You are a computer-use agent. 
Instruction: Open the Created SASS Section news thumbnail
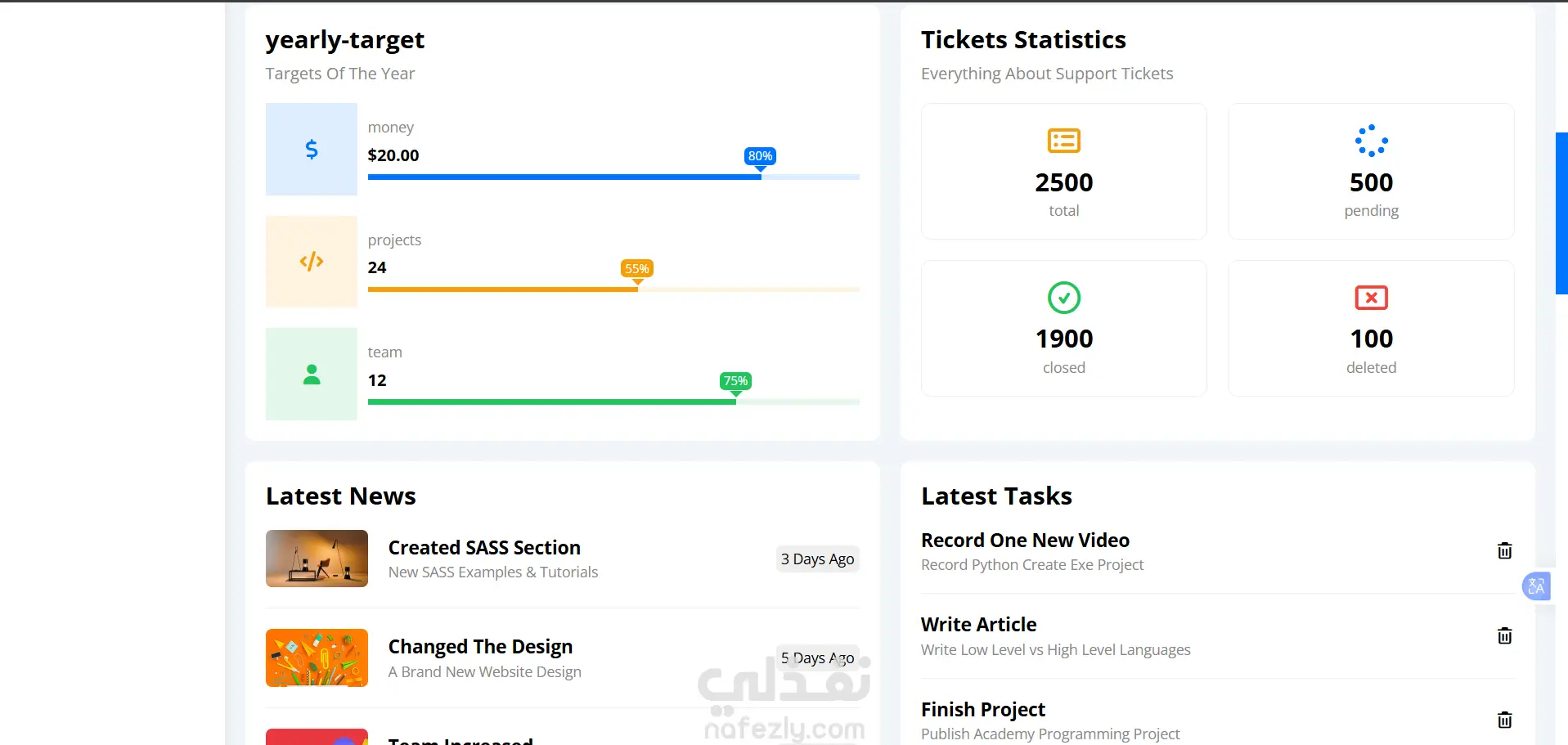click(317, 559)
